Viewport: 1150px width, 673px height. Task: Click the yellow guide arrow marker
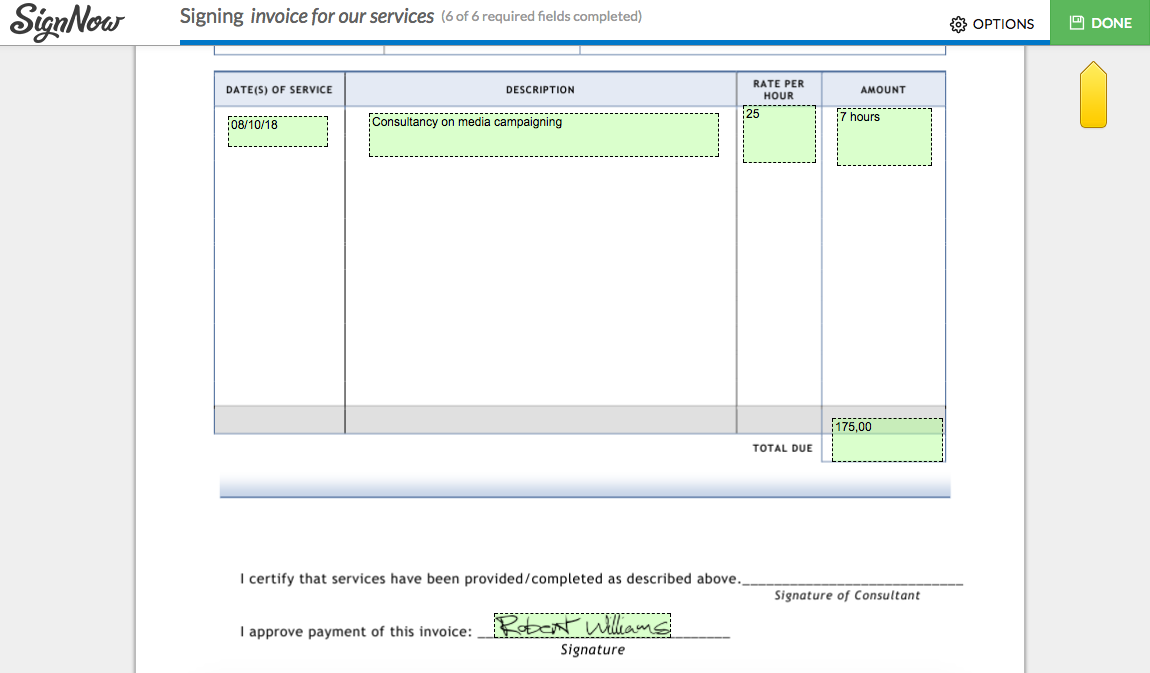[1093, 96]
